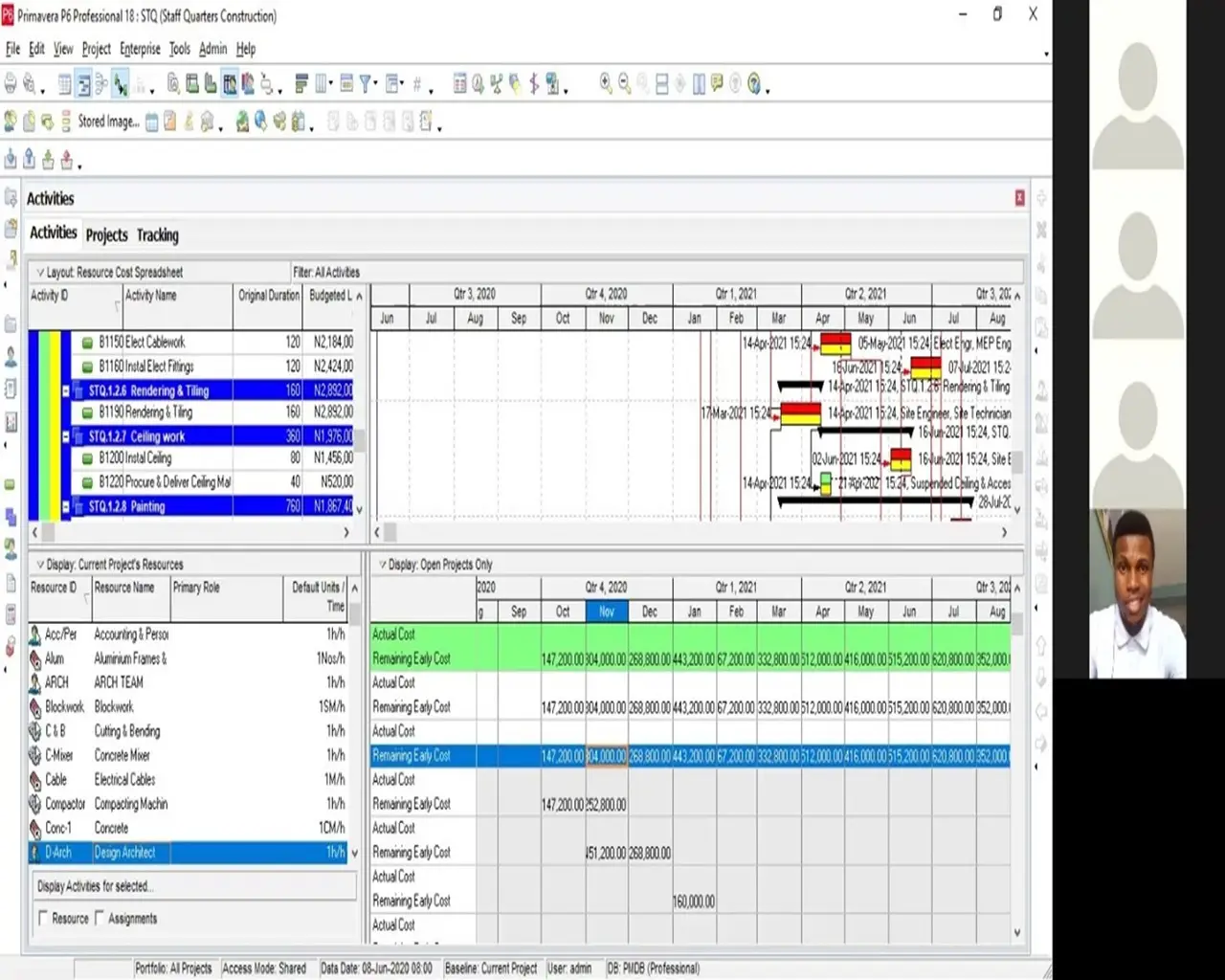Click the Display Activities for selected button
The width and height of the screenshot is (1225, 980).
96,886
